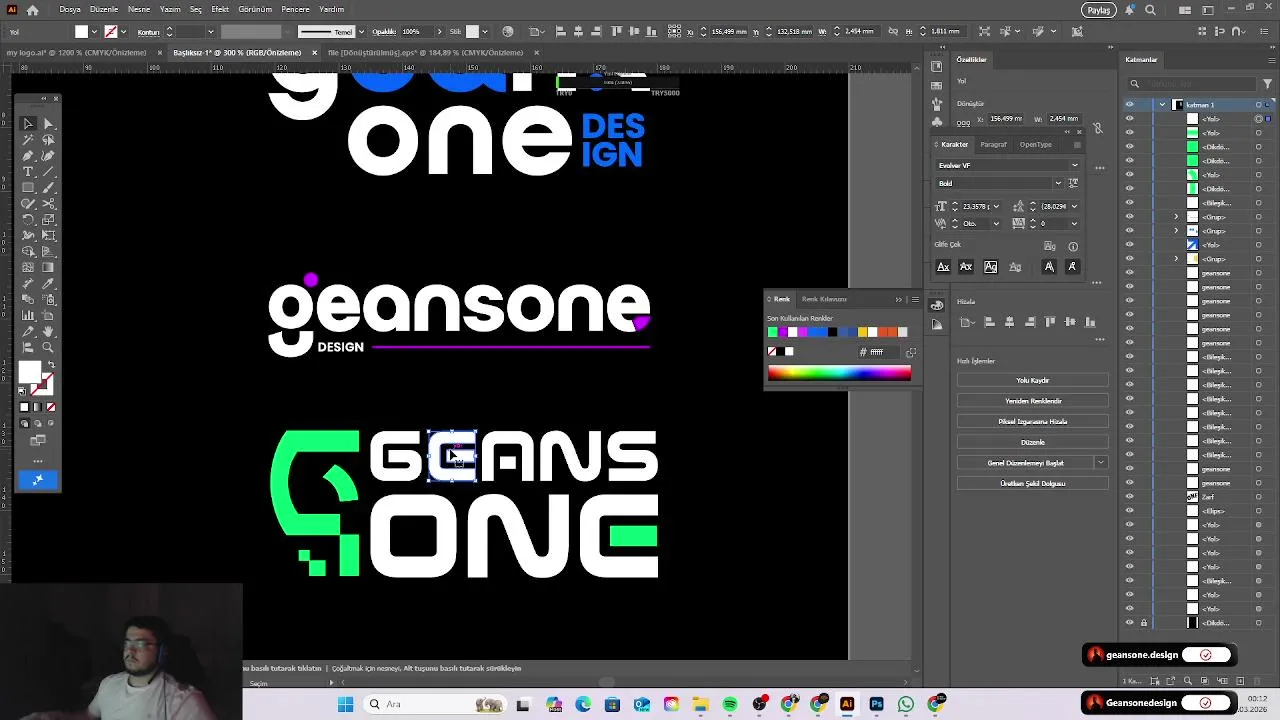Select the Direct Selection tool

point(48,124)
